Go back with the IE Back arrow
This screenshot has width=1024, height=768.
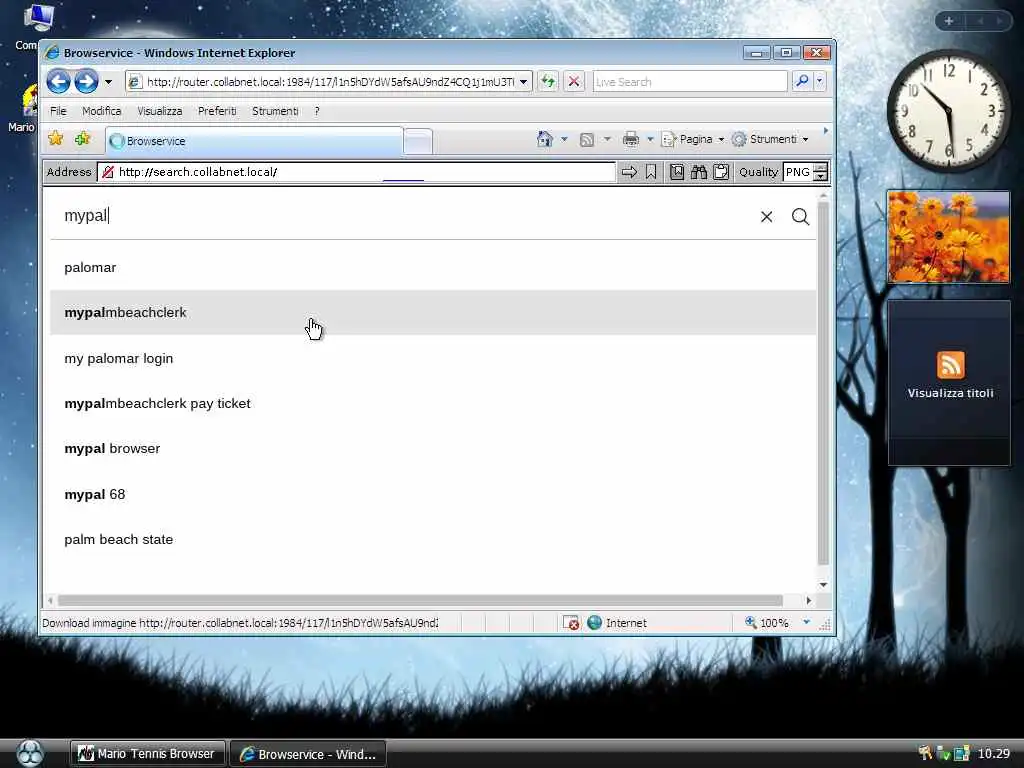[59, 82]
